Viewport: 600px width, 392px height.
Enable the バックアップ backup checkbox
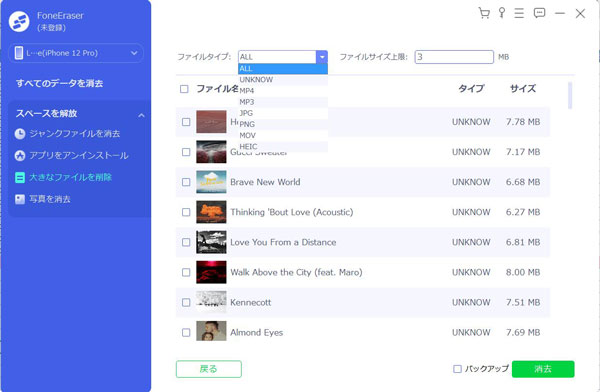pos(457,369)
